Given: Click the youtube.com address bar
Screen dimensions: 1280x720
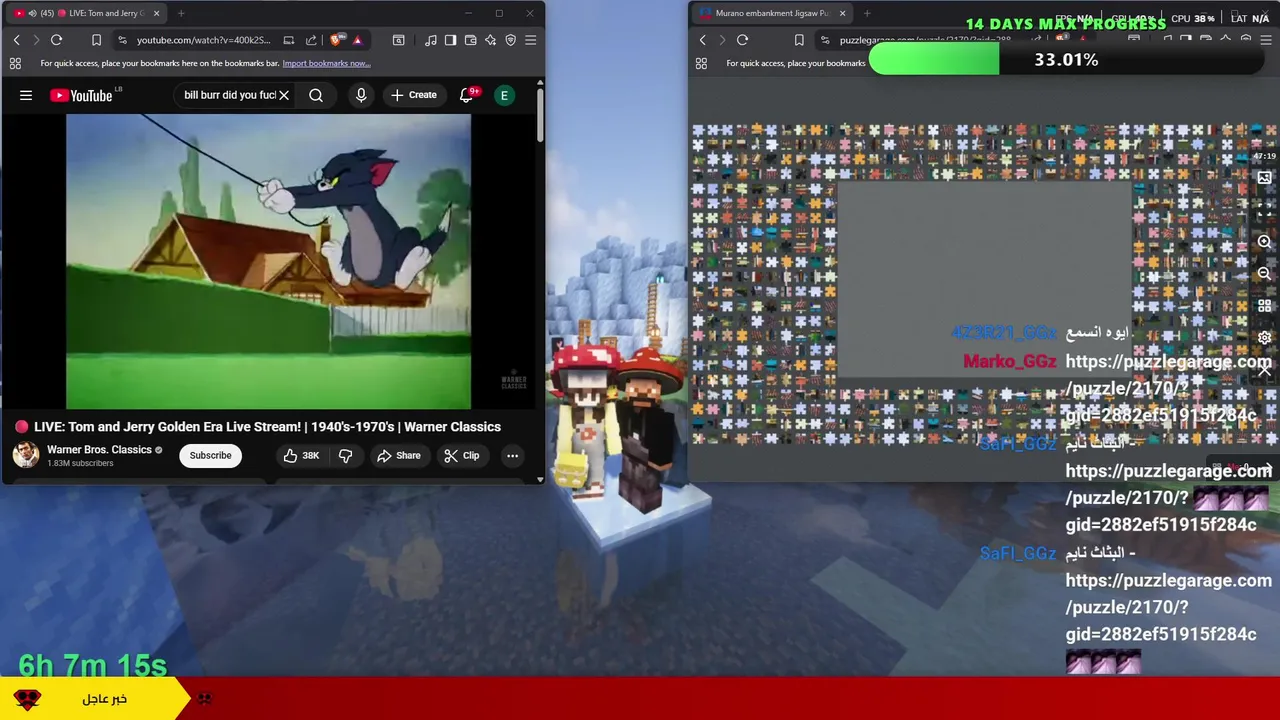Looking at the screenshot, I should click(205, 40).
